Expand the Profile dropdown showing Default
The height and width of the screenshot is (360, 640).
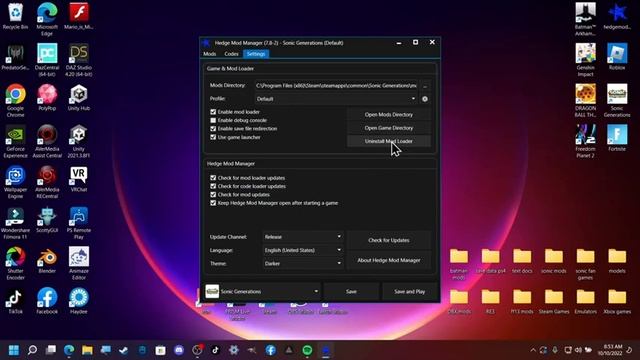336,99
